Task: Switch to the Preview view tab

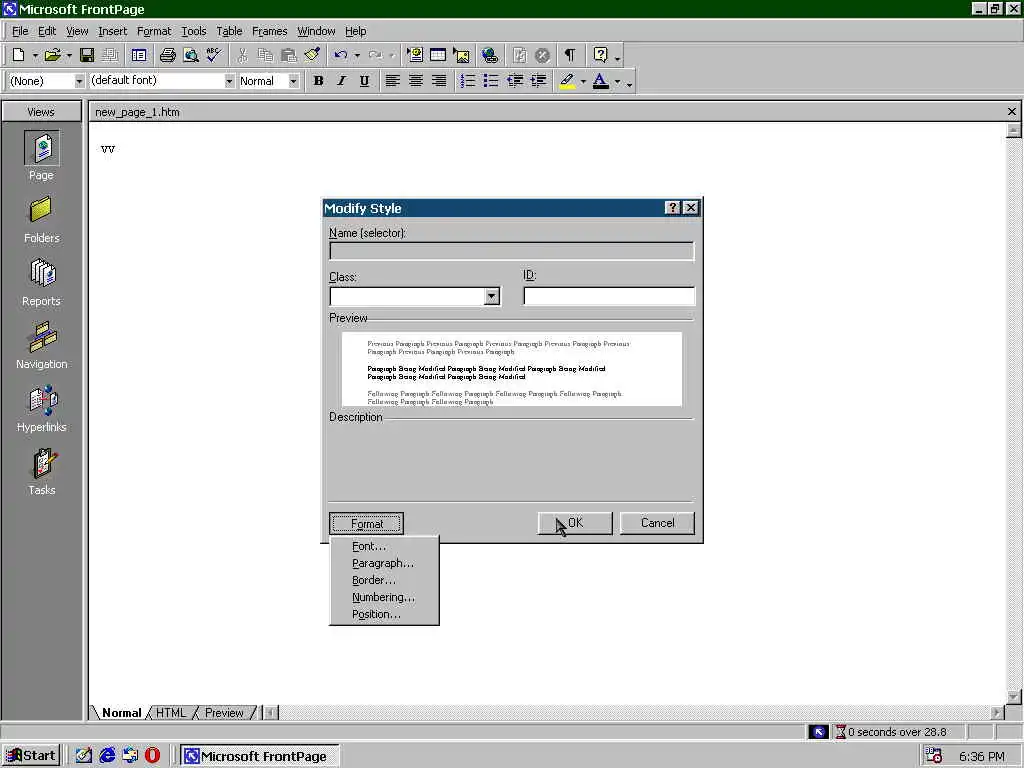Action: (x=224, y=712)
